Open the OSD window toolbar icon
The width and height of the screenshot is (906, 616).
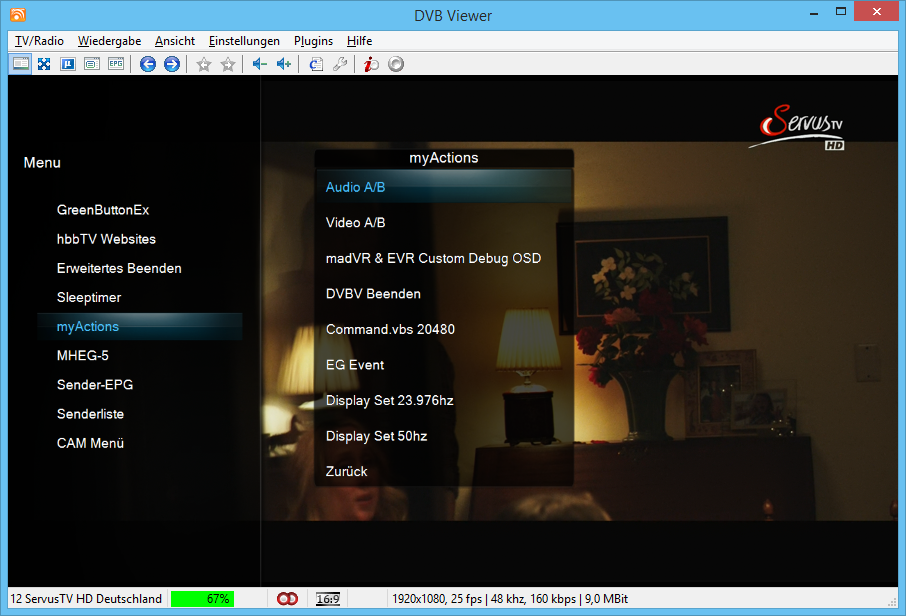[92, 64]
